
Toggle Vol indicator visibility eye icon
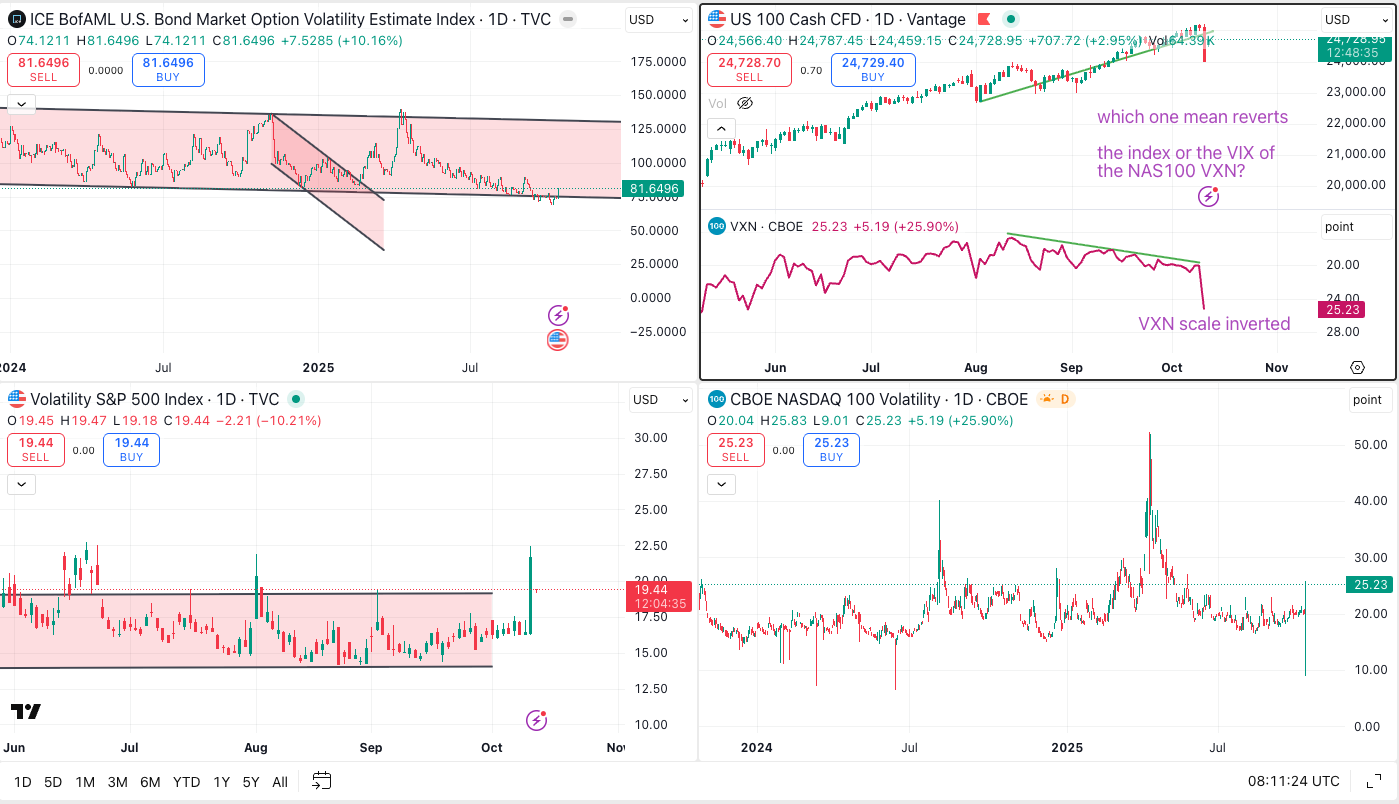744,103
